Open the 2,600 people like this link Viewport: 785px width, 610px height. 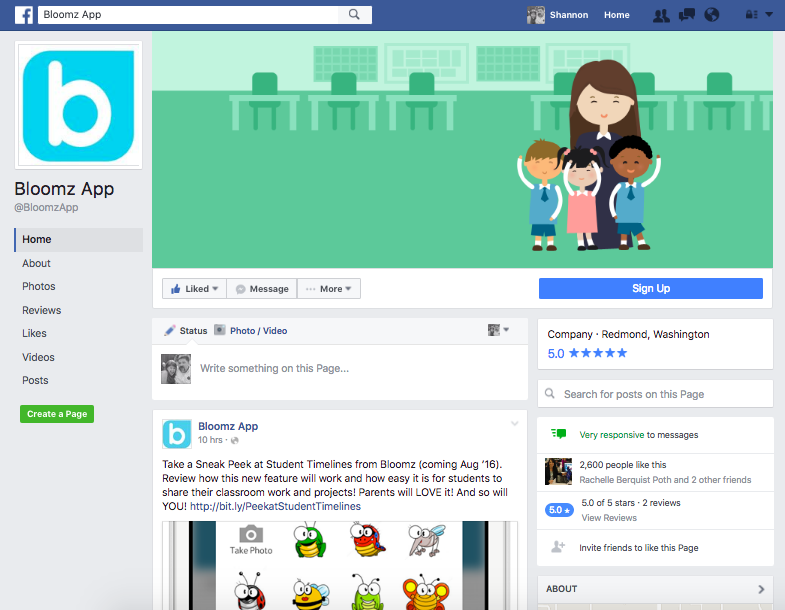pyautogui.click(x=623, y=465)
